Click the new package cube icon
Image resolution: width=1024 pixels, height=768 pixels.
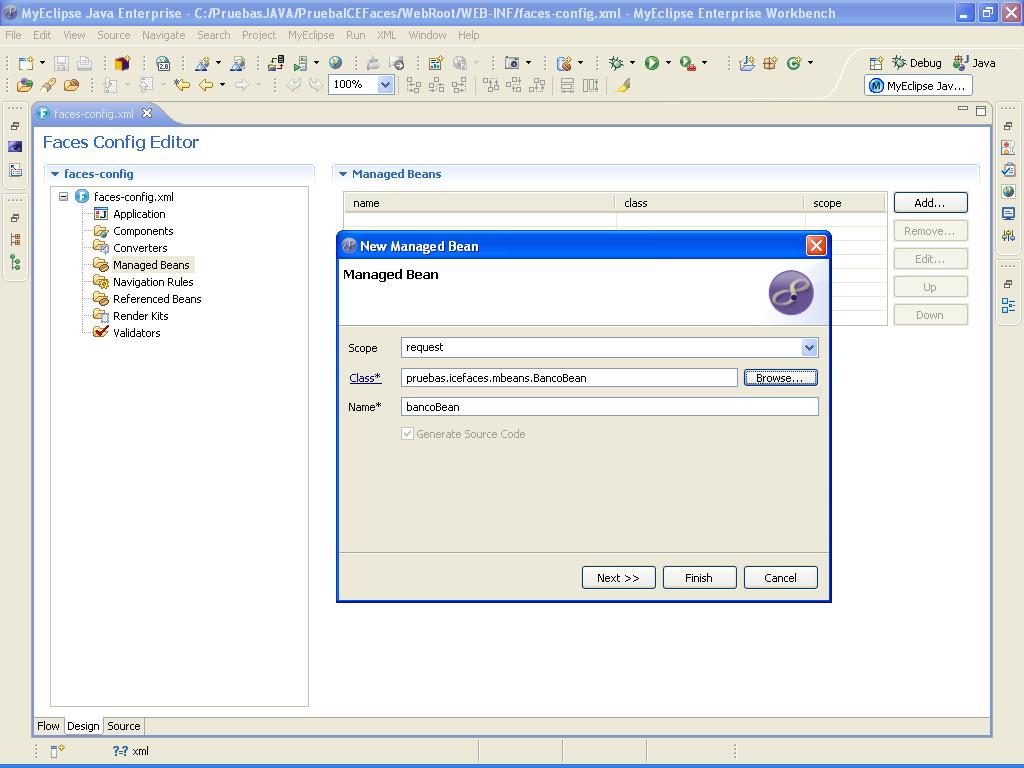click(x=122, y=63)
